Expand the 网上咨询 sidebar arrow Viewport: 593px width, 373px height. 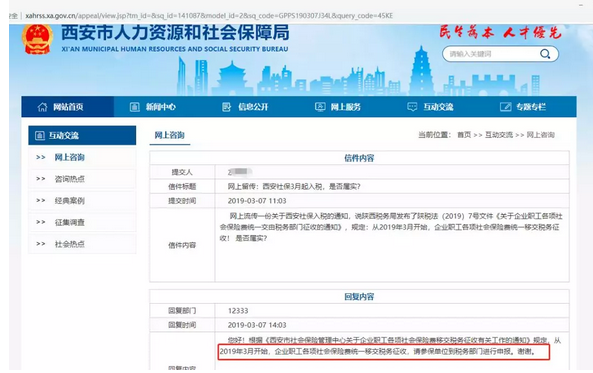point(41,157)
